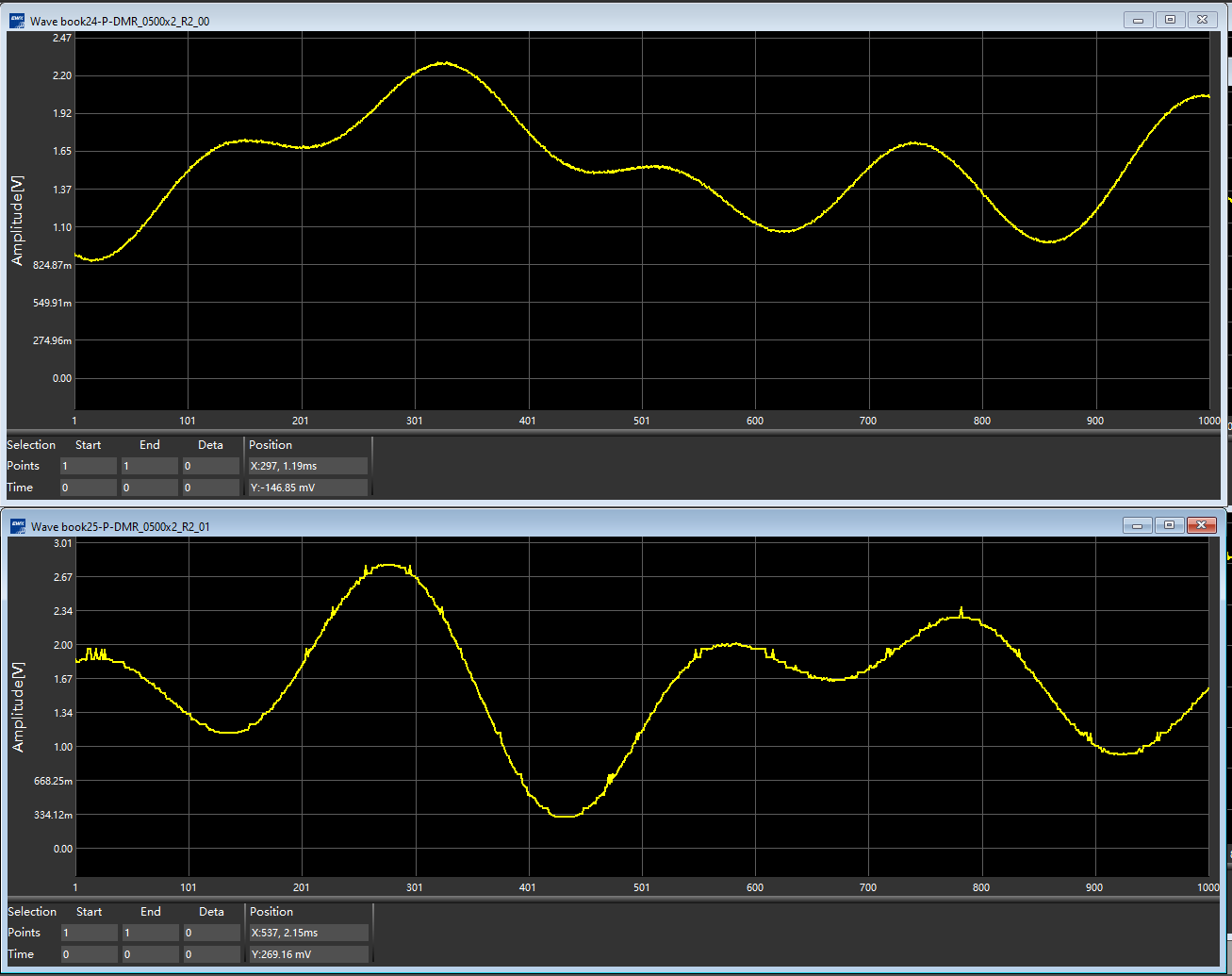Click the Position label in Wave book24
Screen dimensions: 1232x976
pyautogui.click(x=271, y=445)
